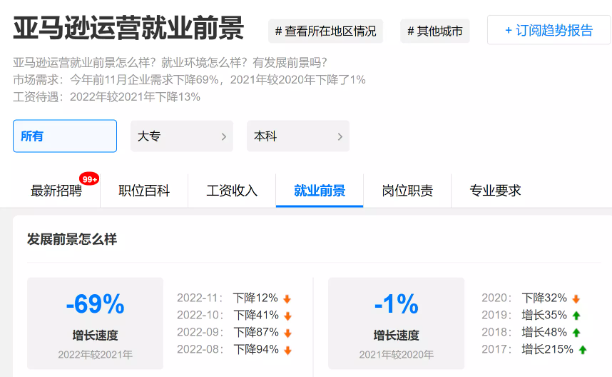Click down arrow beside 下降94%
This screenshot has height=377, width=612.
tap(288, 350)
